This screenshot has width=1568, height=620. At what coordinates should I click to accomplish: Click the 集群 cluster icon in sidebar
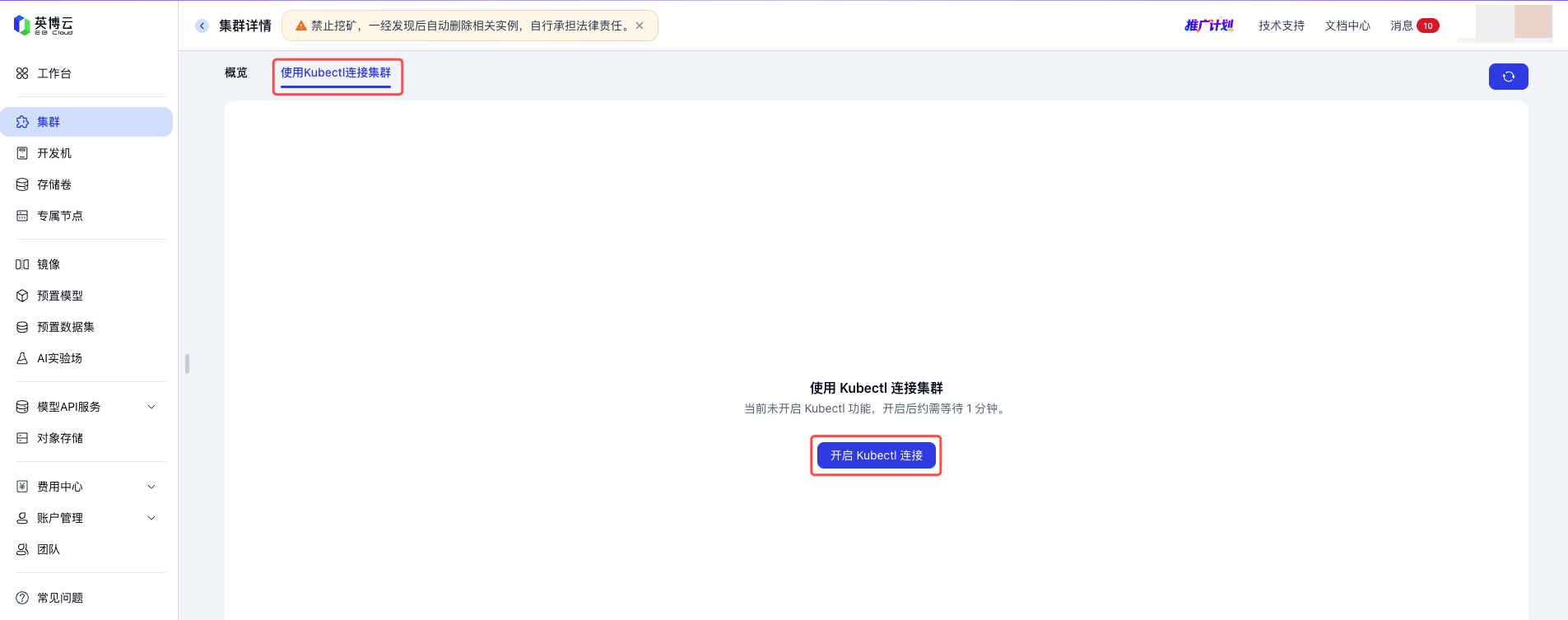click(22, 122)
